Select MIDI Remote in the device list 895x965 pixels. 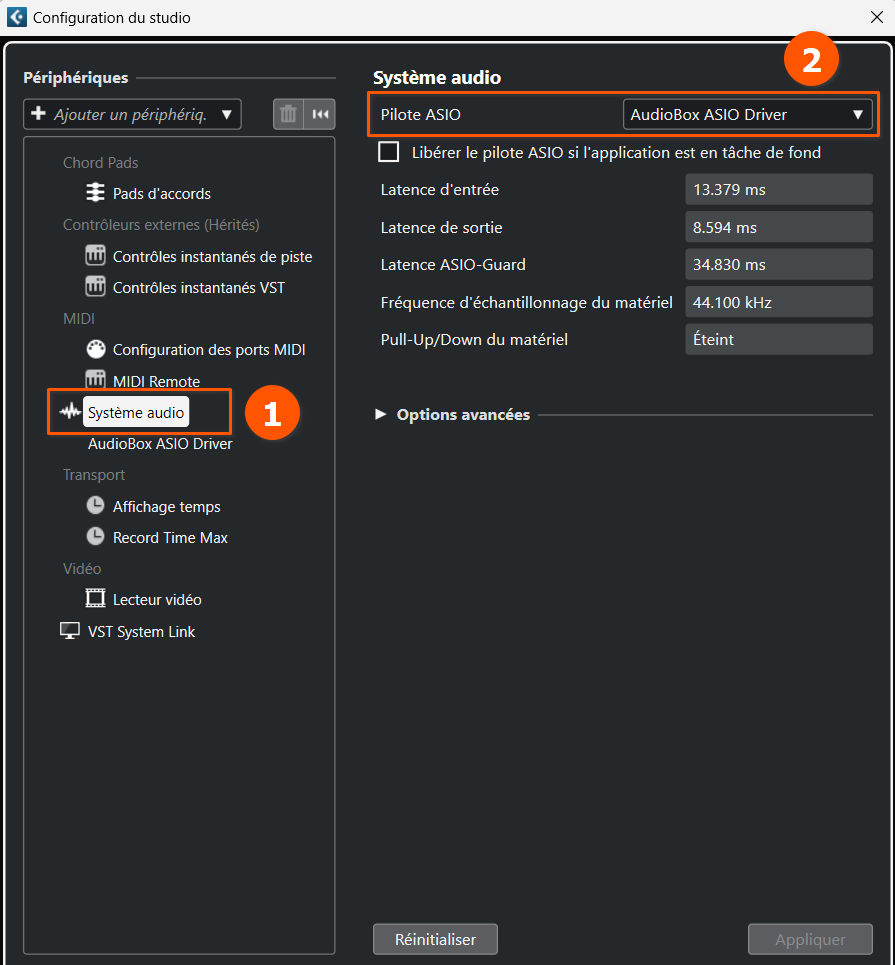156,381
